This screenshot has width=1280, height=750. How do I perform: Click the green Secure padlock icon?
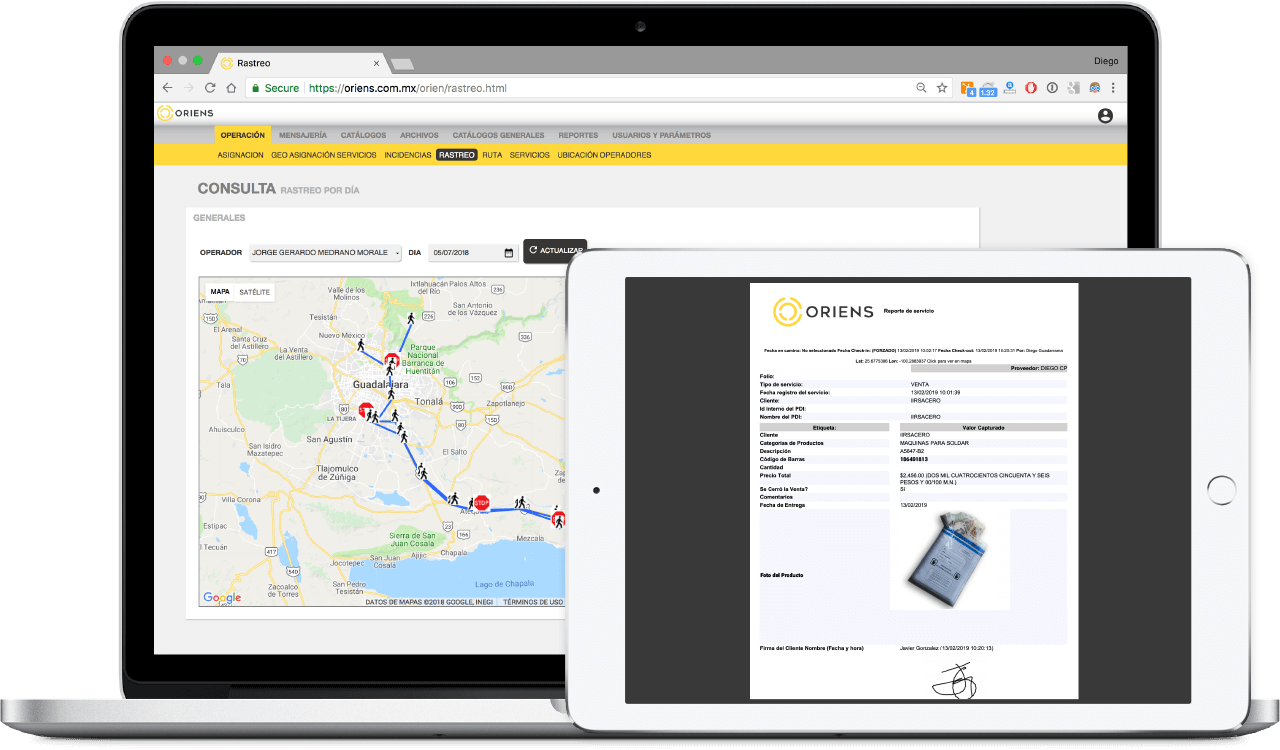pyautogui.click(x=256, y=88)
